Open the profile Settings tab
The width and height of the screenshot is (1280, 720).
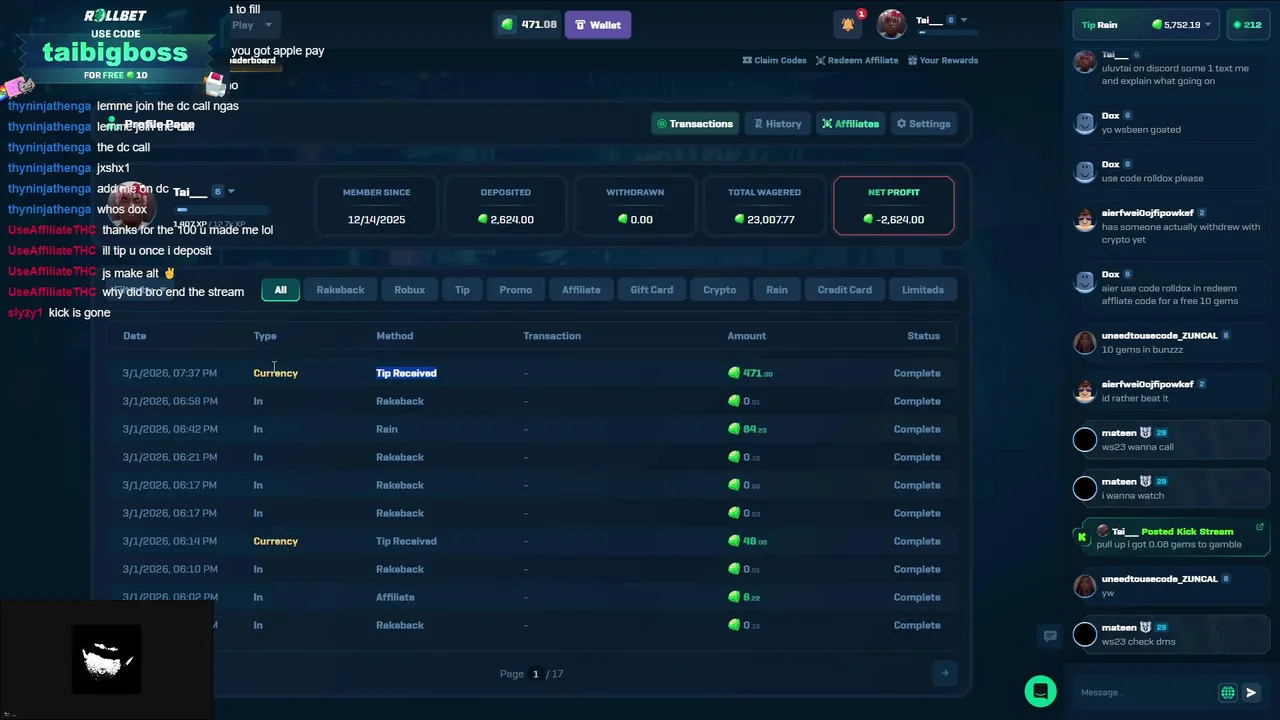coord(923,124)
